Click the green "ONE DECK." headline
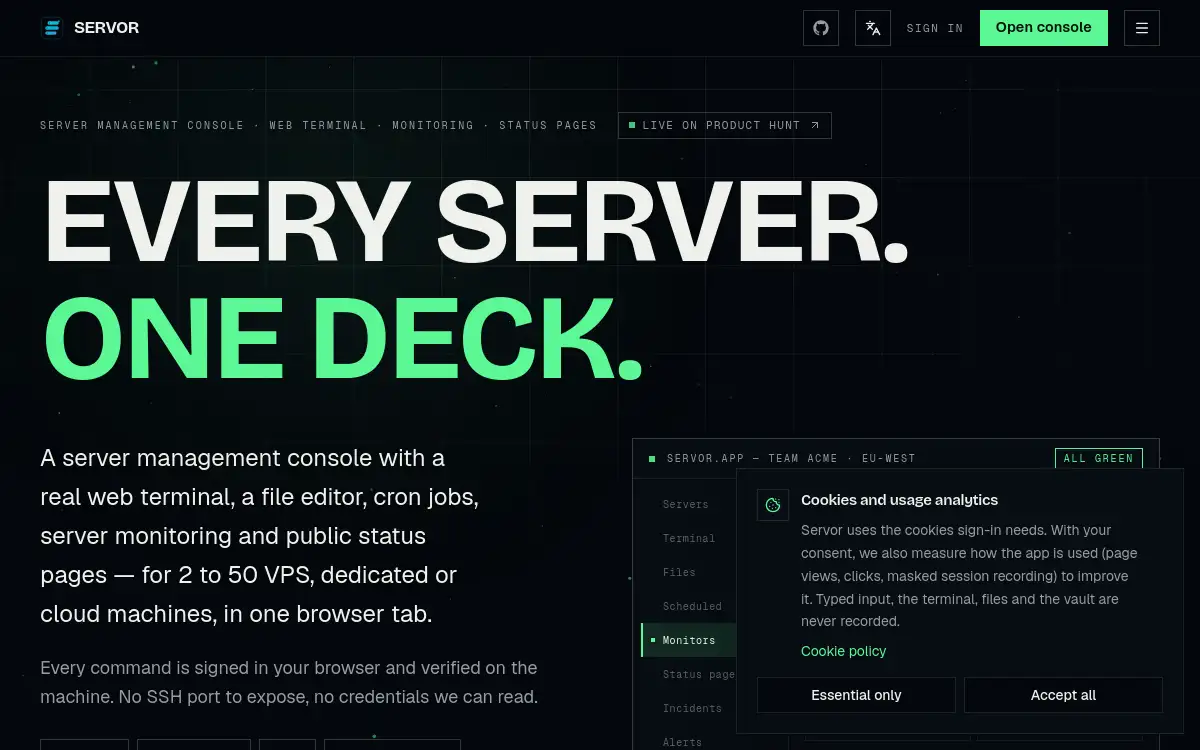This screenshot has width=1200, height=750. (x=343, y=339)
